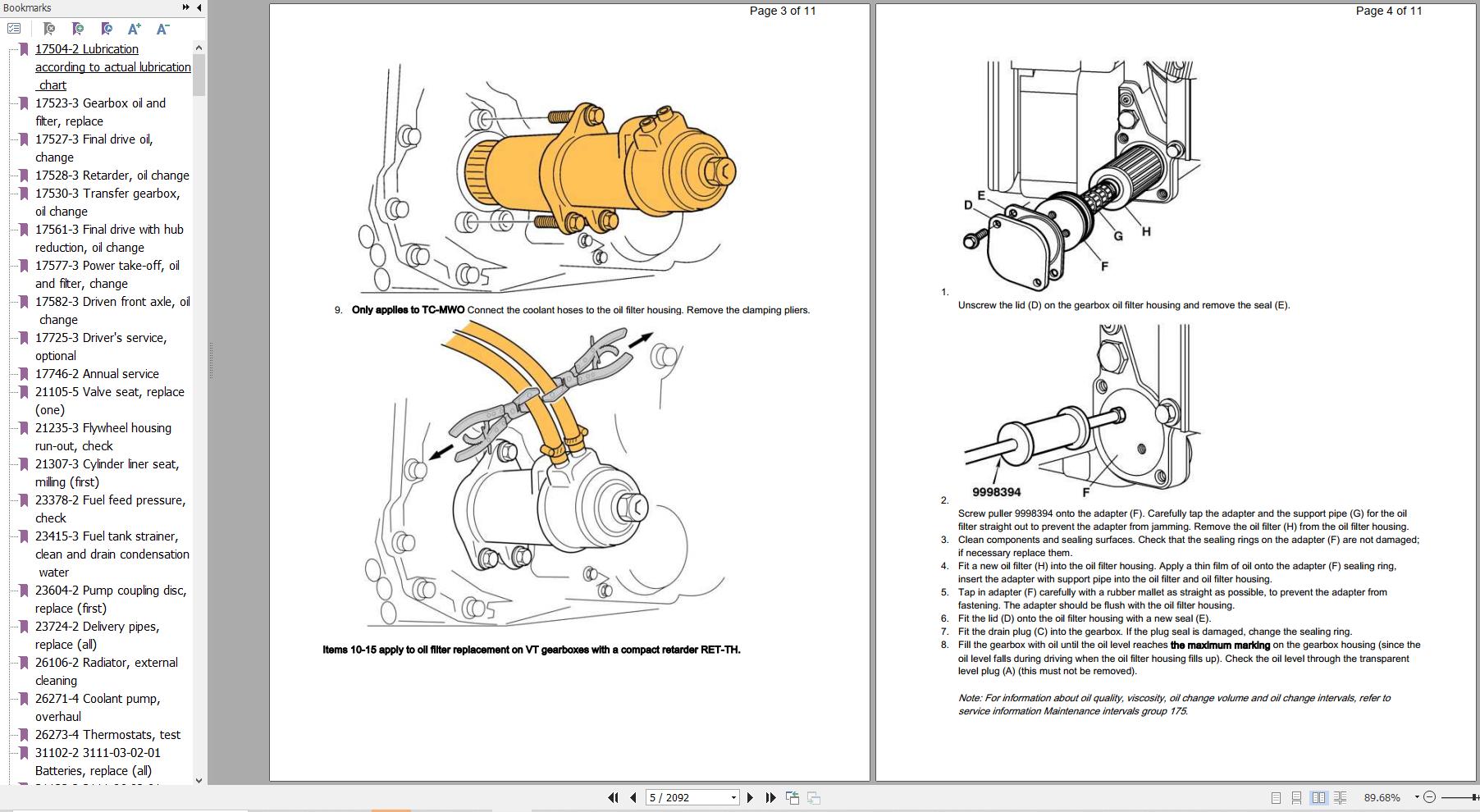Enable continuous page view mode
Viewport: 1480px width, 812px height.
[x=1296, y=797]
